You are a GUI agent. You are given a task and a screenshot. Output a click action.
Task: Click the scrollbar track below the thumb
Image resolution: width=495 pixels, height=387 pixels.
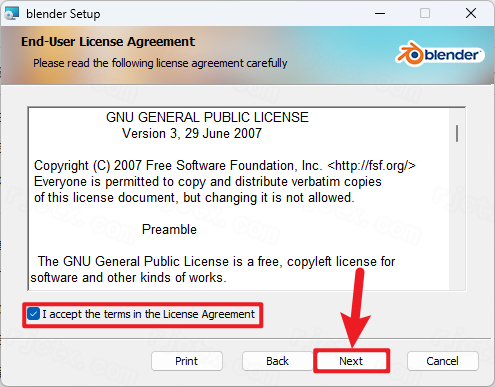pyautogui.click(x=457, y=217)
